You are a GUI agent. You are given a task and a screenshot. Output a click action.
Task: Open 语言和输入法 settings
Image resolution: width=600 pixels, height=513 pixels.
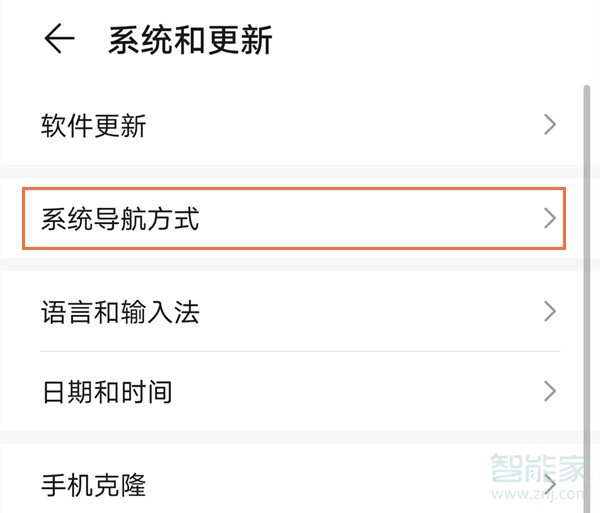point(120,312)
